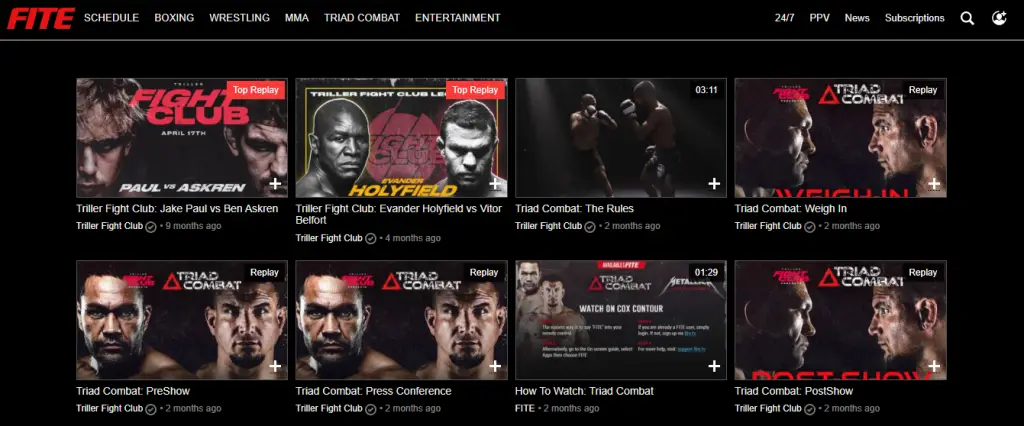Open Triller Fight Club channel under PostShow
The height and width of the screenshot is (426, 1024).
pos(767,408)
